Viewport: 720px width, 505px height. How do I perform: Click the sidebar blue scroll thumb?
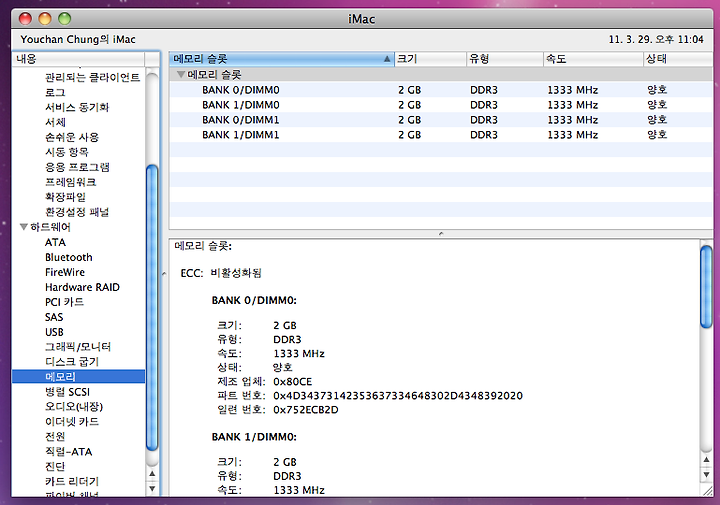tap(152, 308)
